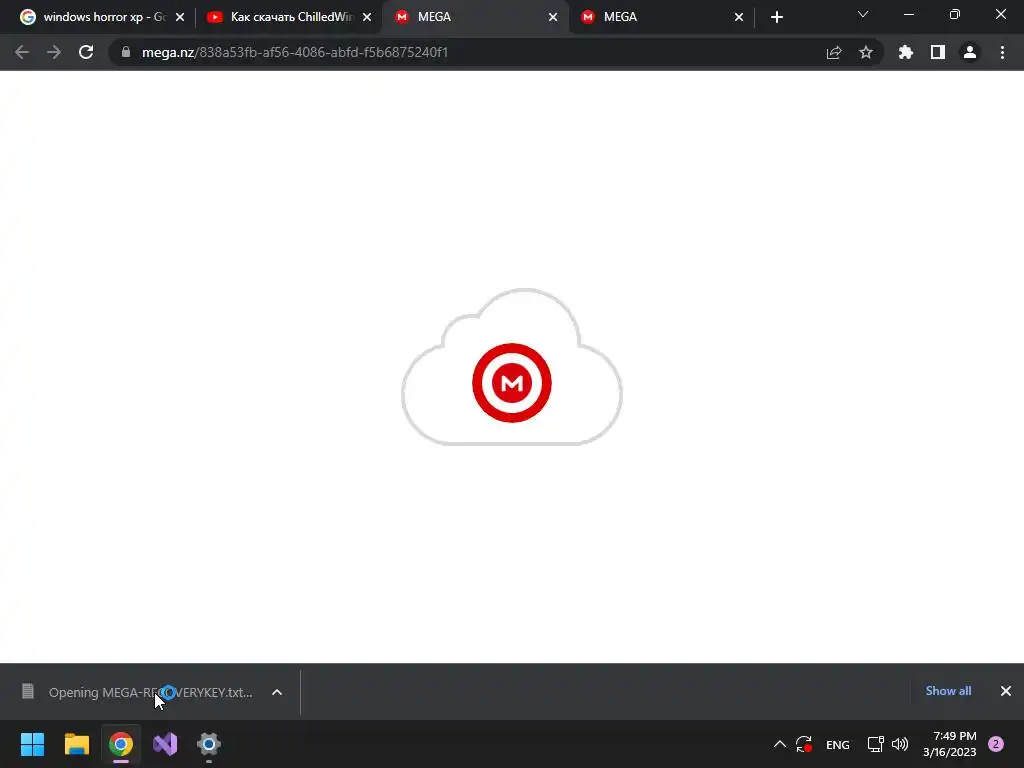Click Show all downloads
Viewport: 1024px width, 768px height.
point(948,691)
